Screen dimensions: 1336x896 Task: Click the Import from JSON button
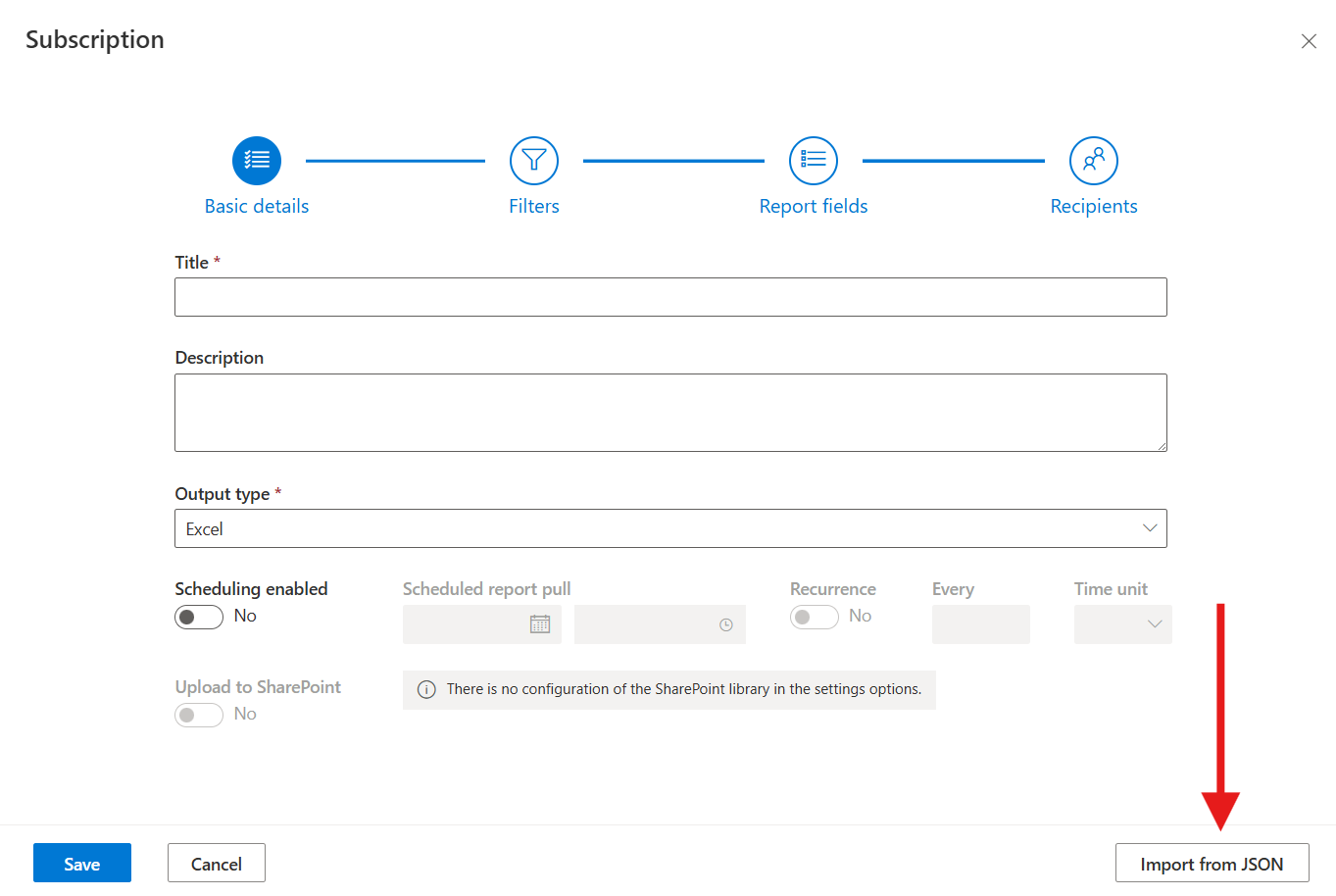point(1212,864)
